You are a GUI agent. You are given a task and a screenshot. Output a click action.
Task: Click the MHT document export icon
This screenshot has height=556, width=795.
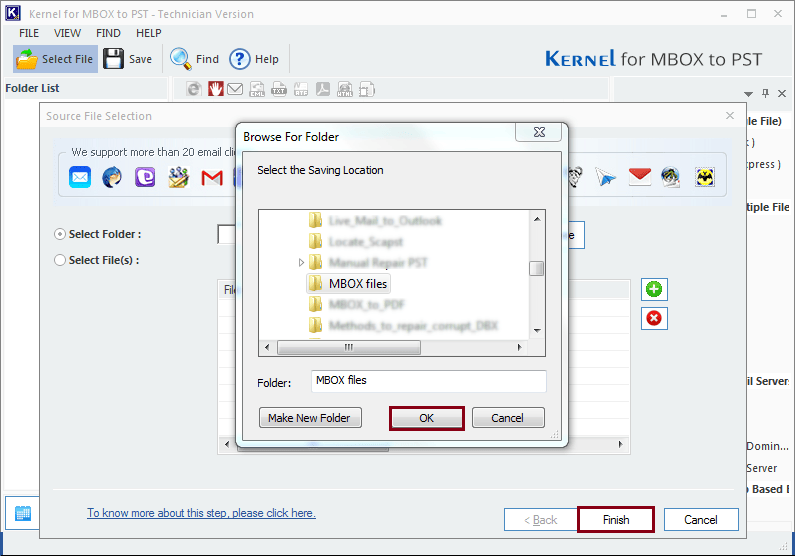click(367, 89)
